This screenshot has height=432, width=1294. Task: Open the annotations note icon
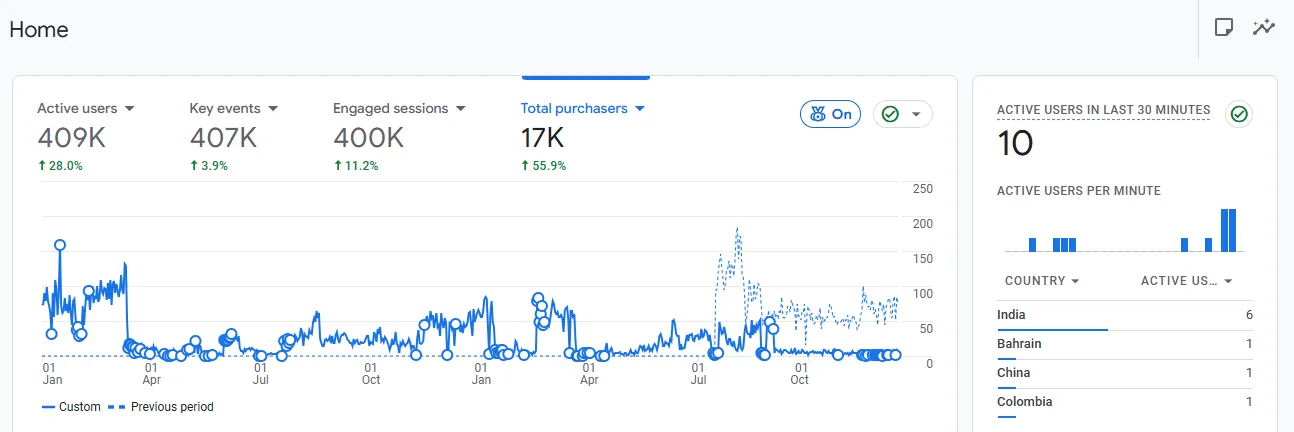pyautogui.click(x=1223, y=27)
